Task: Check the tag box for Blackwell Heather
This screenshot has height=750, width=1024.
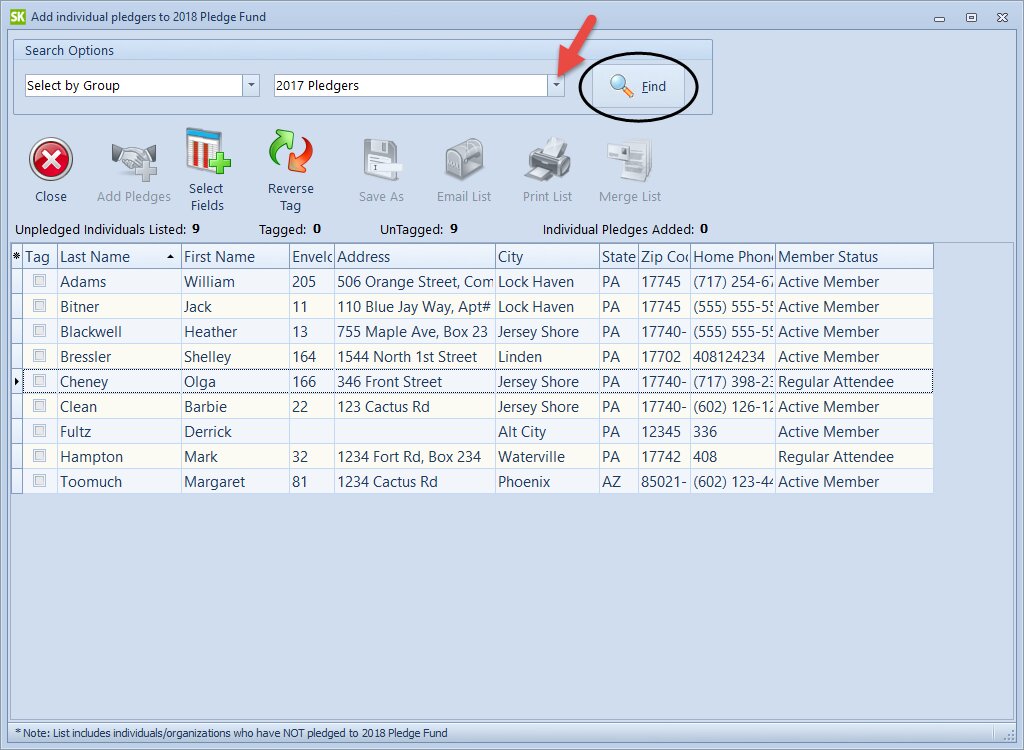Action: pos(40,331)
